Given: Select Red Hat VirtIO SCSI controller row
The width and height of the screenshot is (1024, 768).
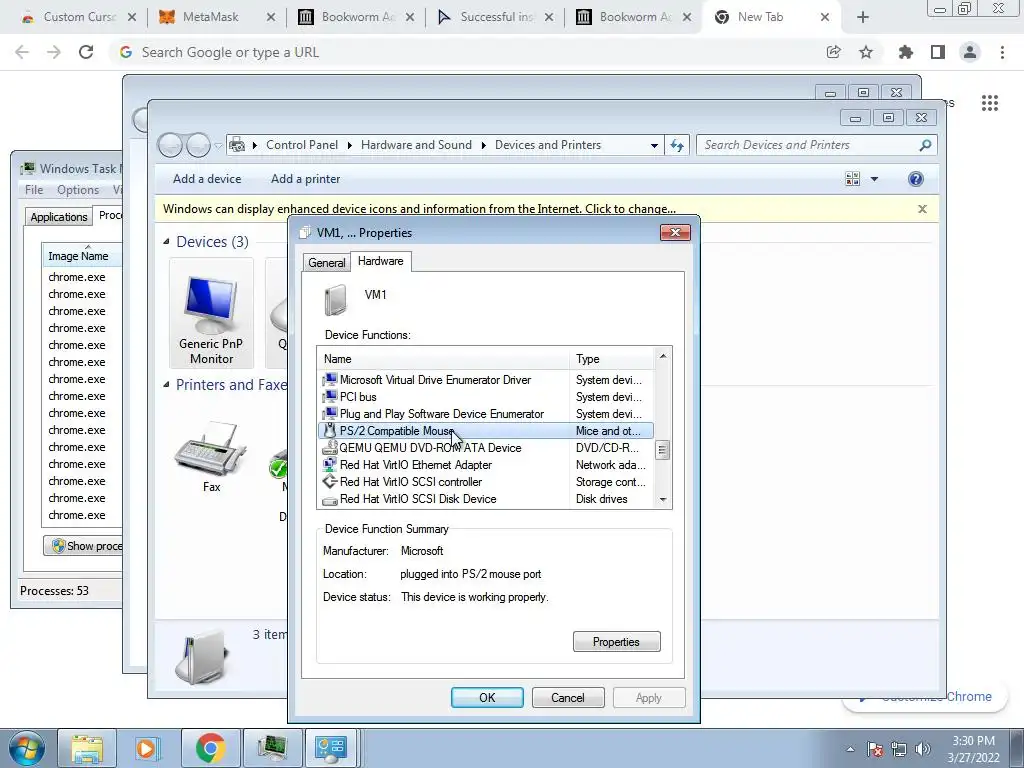Looking at the screenshot, I should pyautogui.click(x=485, y=482).
